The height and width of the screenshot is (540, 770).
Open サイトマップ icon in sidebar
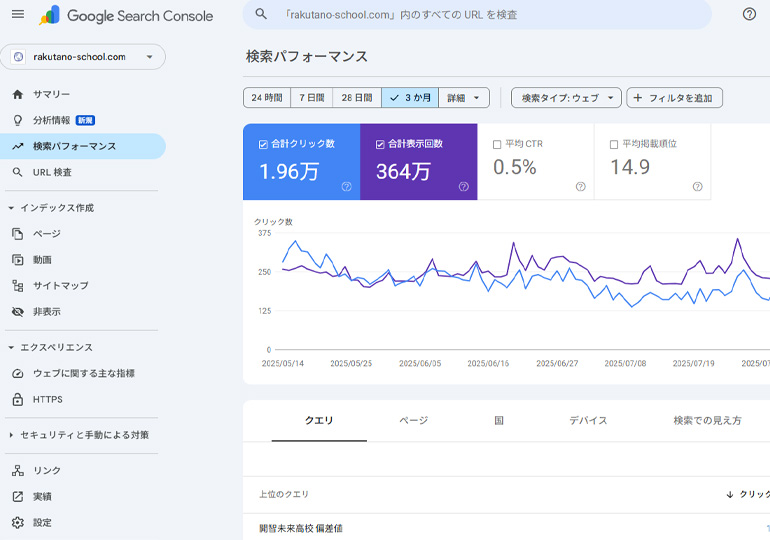coord(17,285)
